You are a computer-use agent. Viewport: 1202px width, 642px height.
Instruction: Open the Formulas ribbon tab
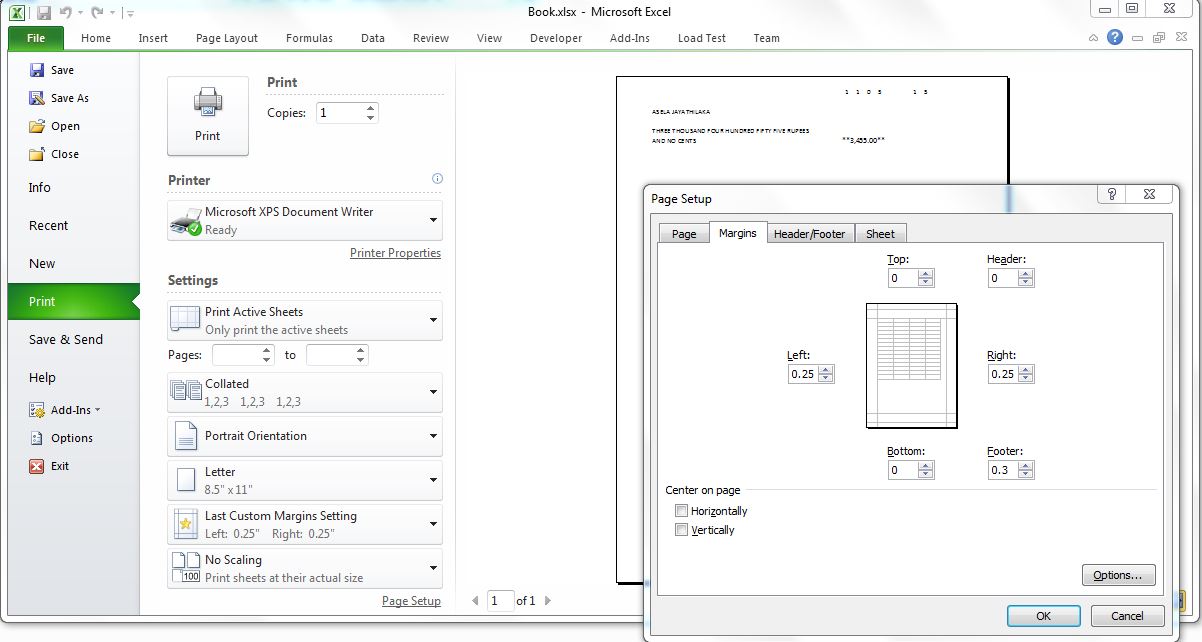tap(309, 38)
